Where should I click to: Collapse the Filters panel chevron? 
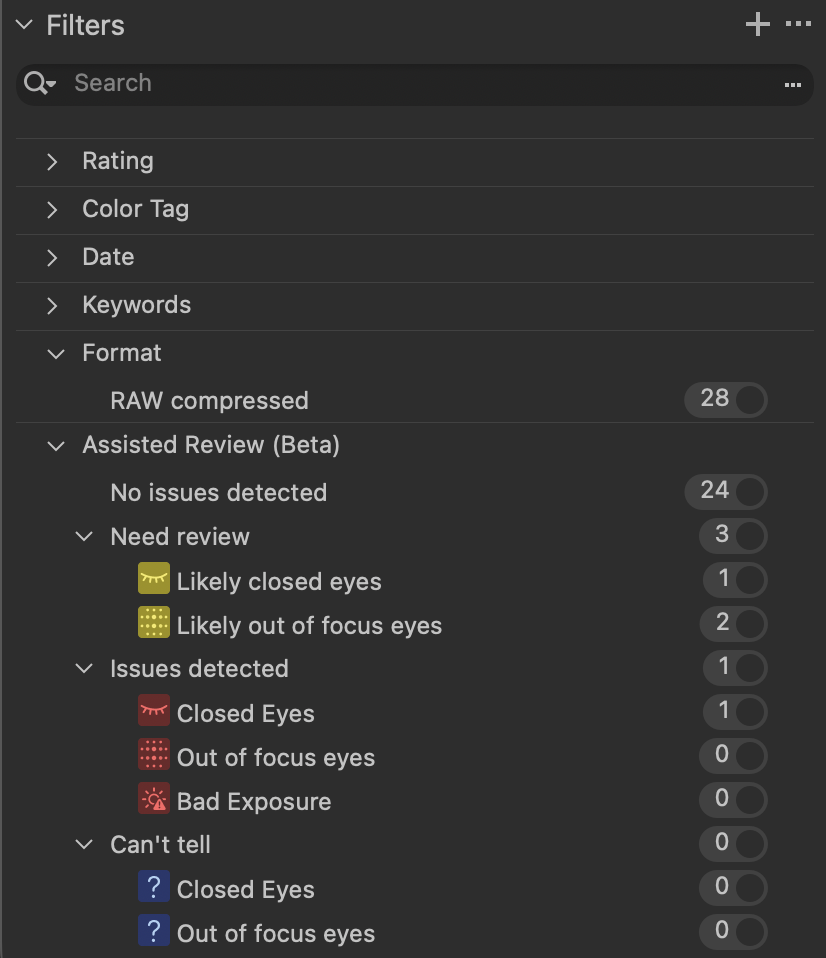24,25
